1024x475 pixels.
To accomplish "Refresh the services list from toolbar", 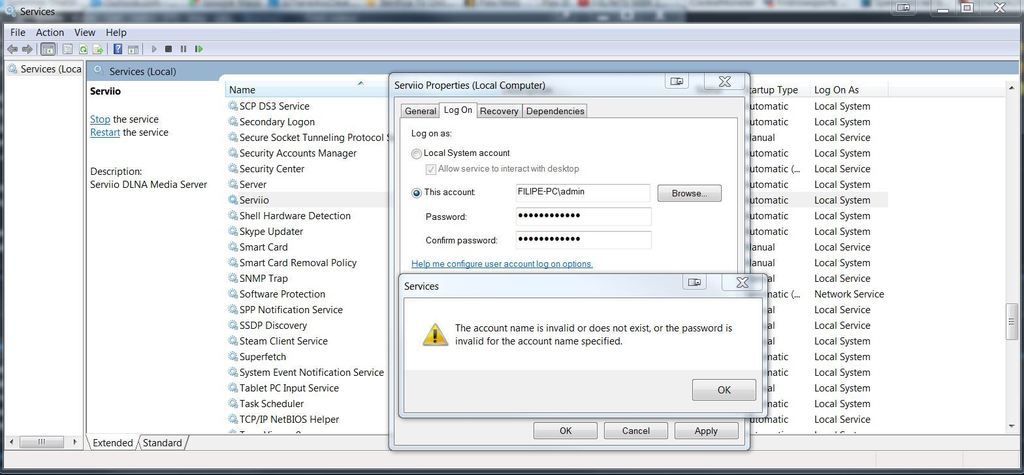I will point(83,49).
